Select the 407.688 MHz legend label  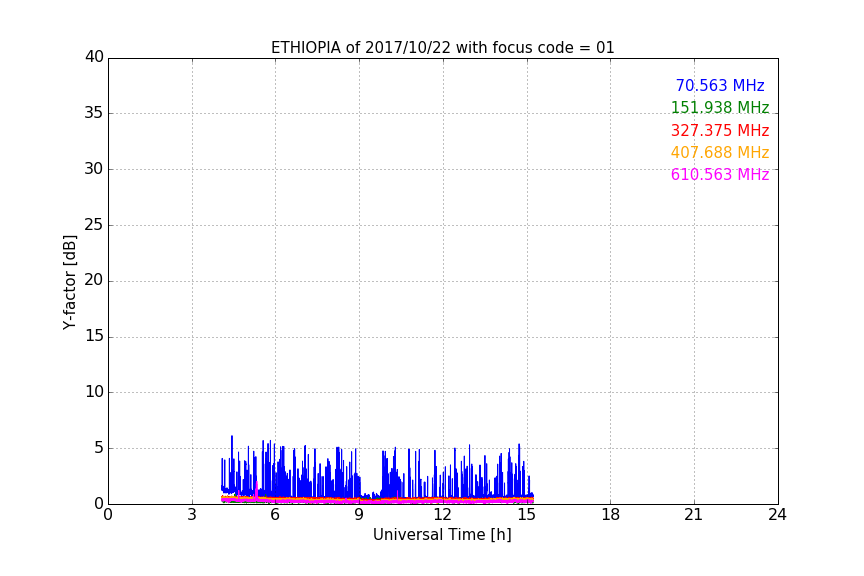(720, 152)
